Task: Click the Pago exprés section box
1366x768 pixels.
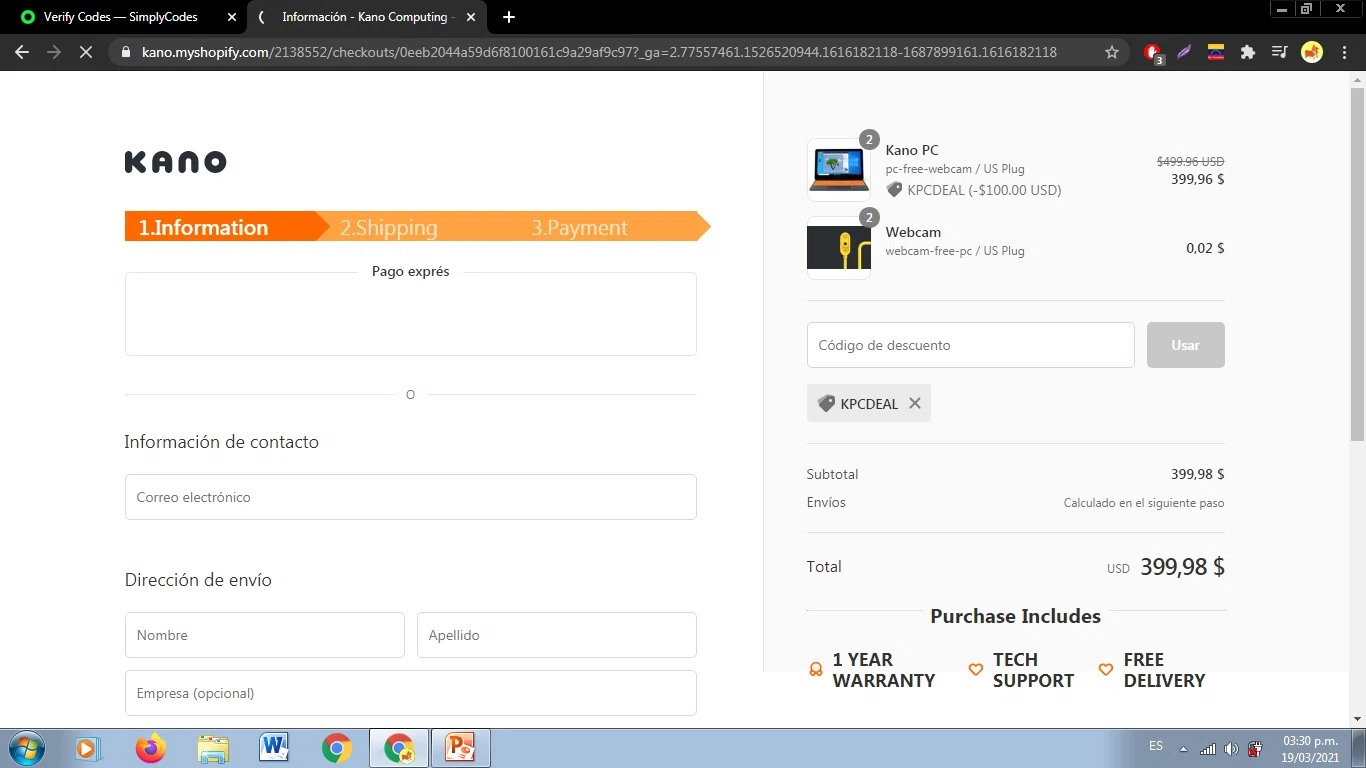Action: (411, 313)
